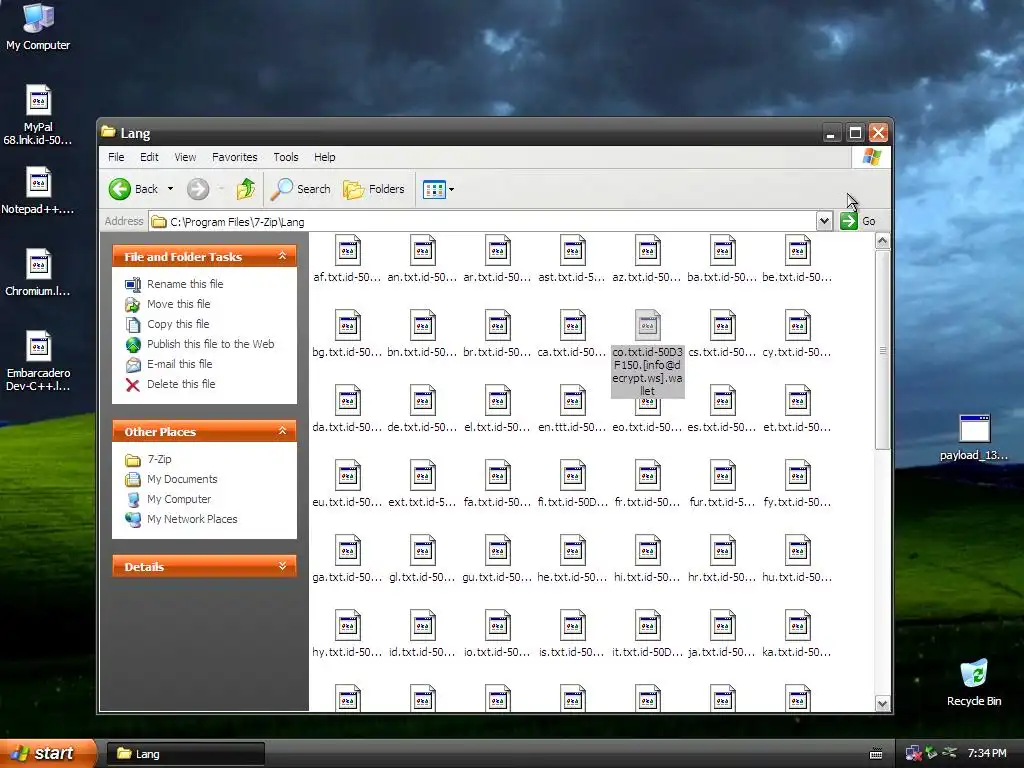Viewport: 1024px width, 768px height.
Task: Select the an.txt.id-50... file icon
Action: [423, 251]
